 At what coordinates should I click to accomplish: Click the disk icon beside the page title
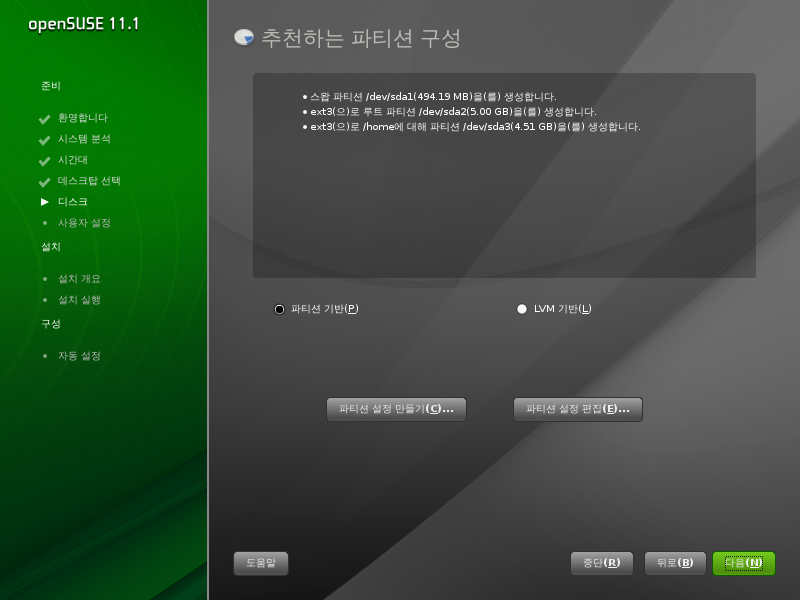pyautogui.click(x=244, y=37)
